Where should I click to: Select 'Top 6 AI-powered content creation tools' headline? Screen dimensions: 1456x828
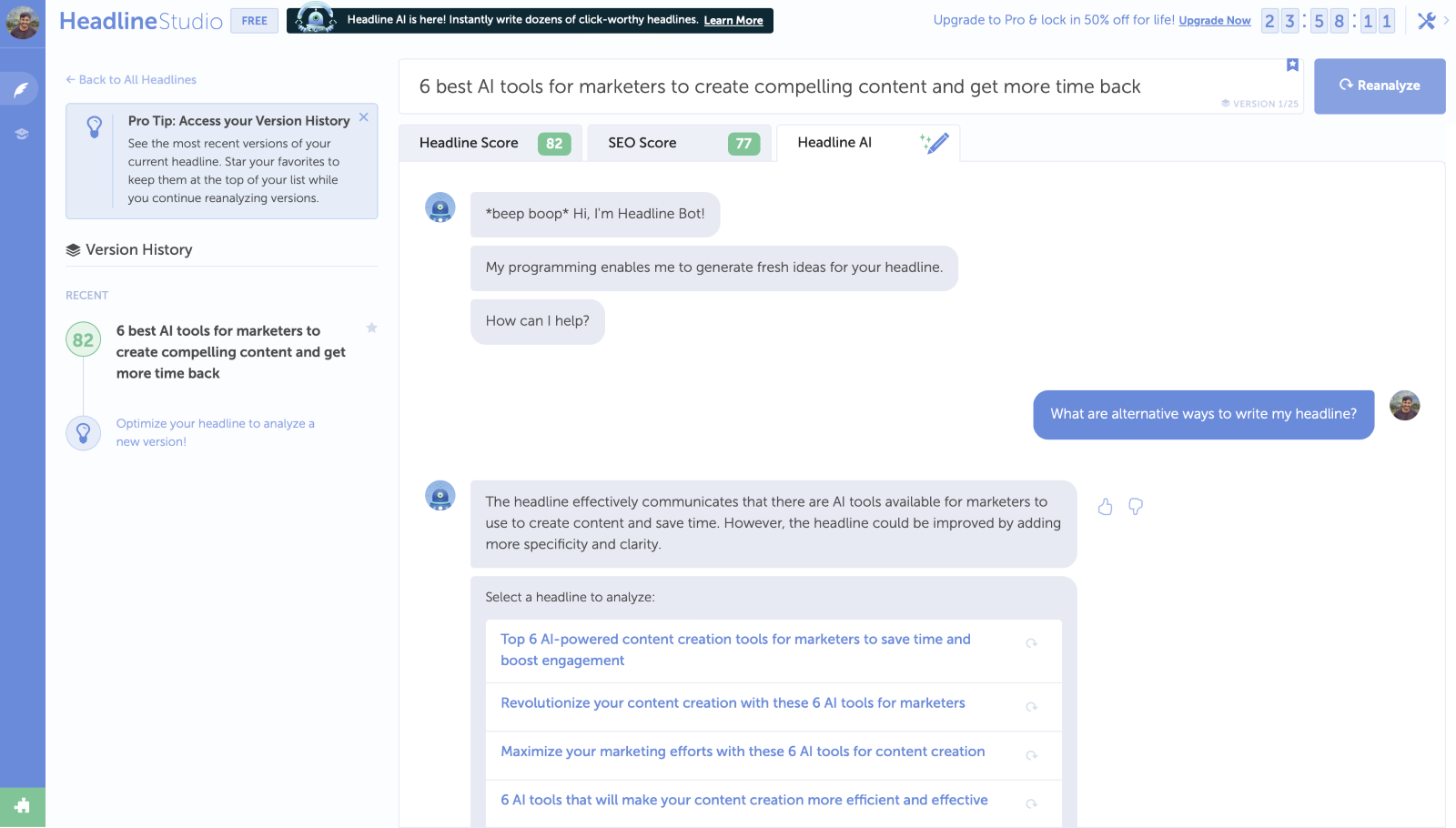click(735, 650)
